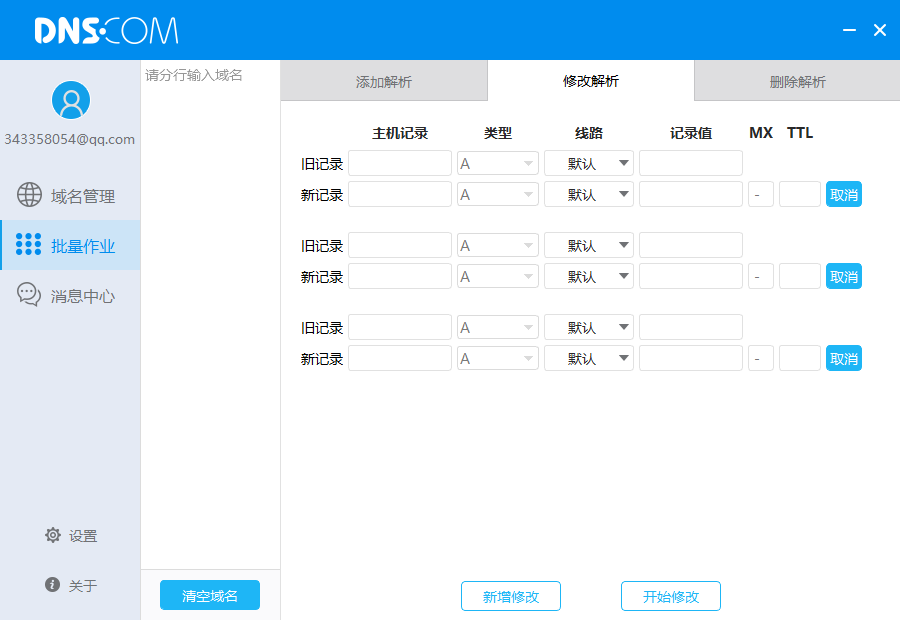Screen dimensions: 900x620
Task: Cancel the third record group with 取消
Action: pos(844,359)
